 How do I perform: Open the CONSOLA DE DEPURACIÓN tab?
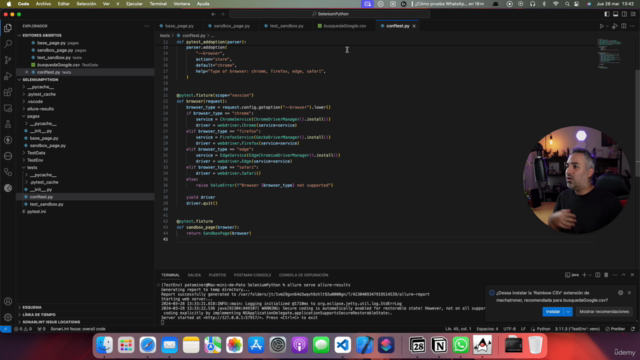tap(303, 275)
